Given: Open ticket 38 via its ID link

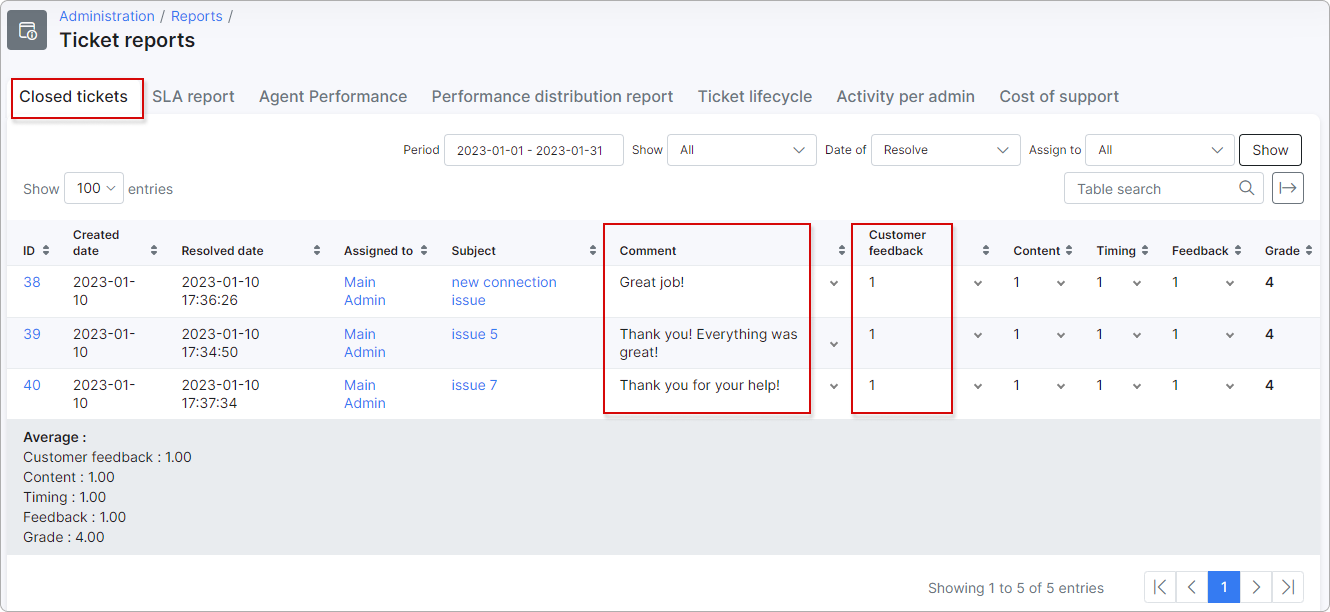Looking at the screenshot, I should [x=31, y=282].
